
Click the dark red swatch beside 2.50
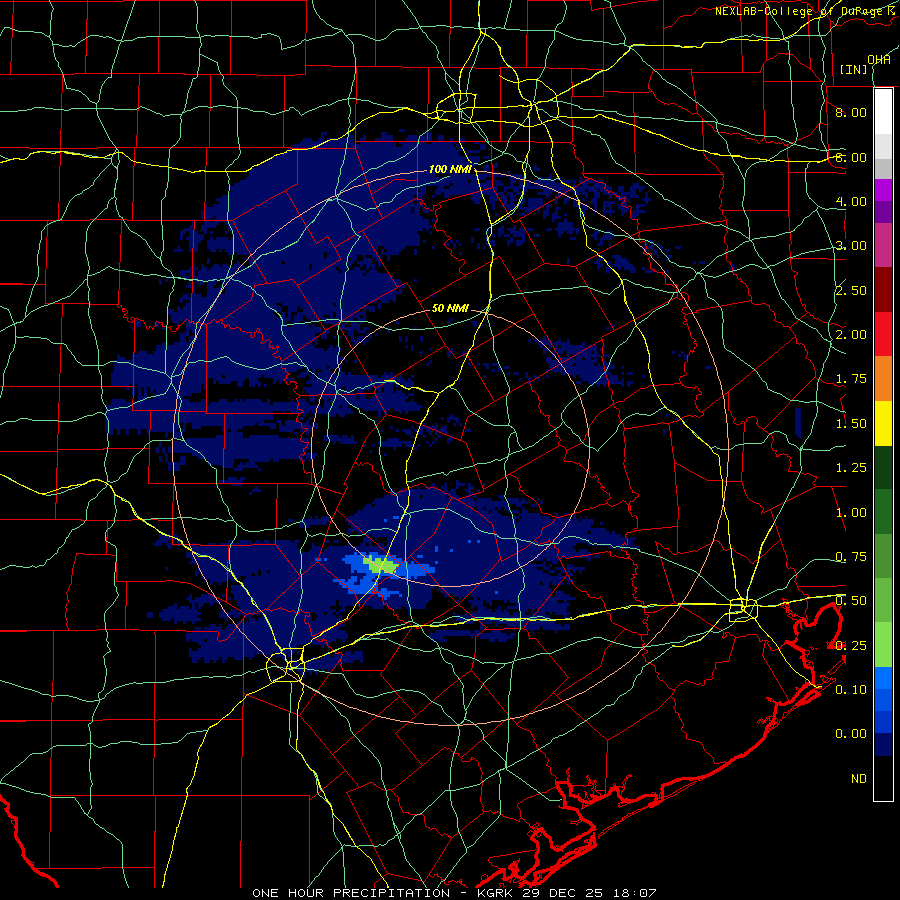883,289
